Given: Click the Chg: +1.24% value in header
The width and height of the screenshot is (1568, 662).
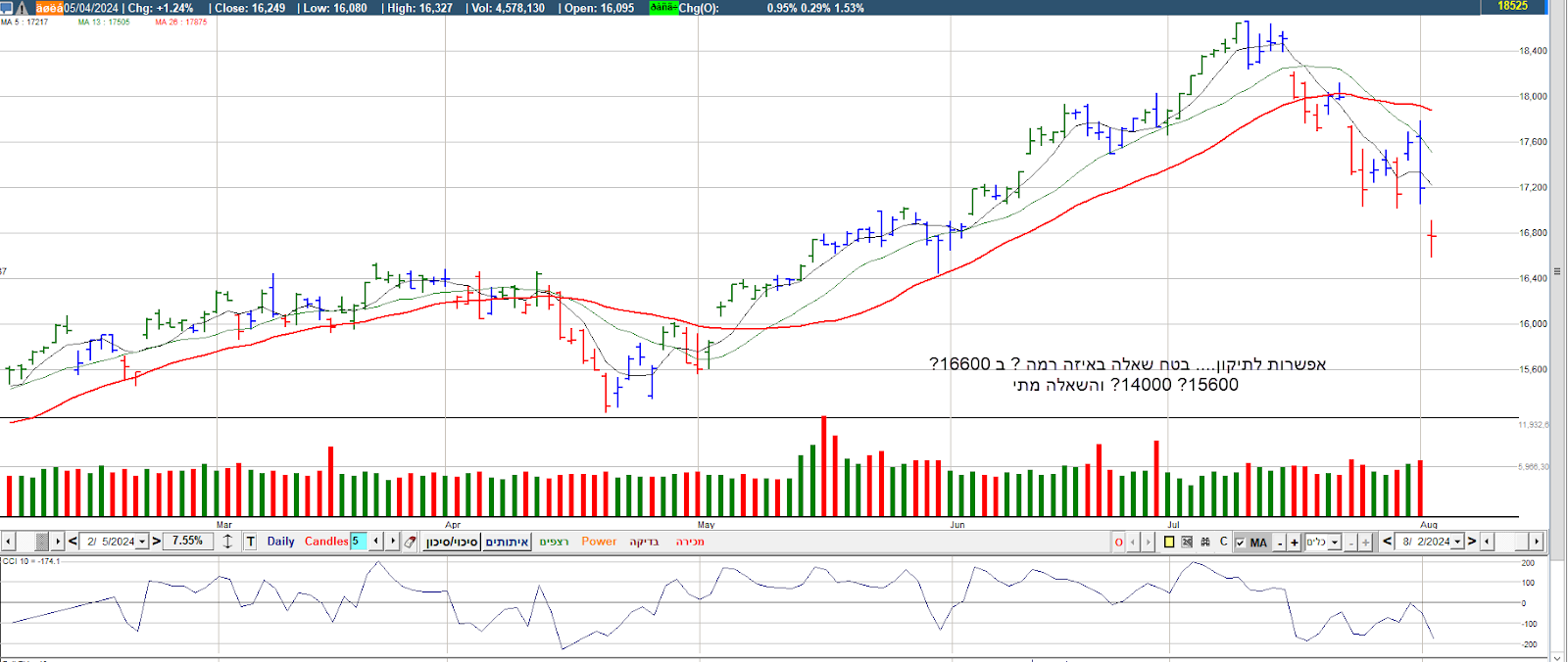Looking at the screenshot, I should coord(161,8).
